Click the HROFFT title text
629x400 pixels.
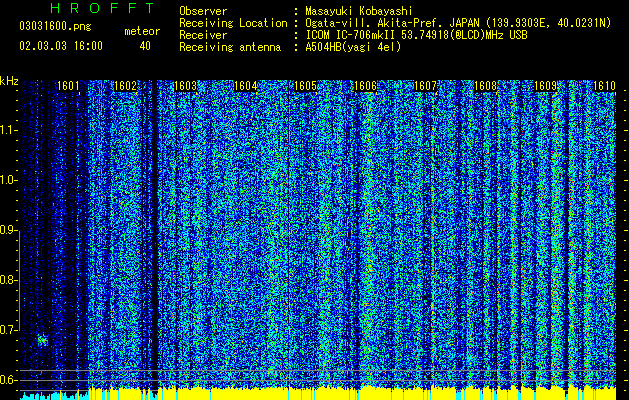[x=103, y=8]
